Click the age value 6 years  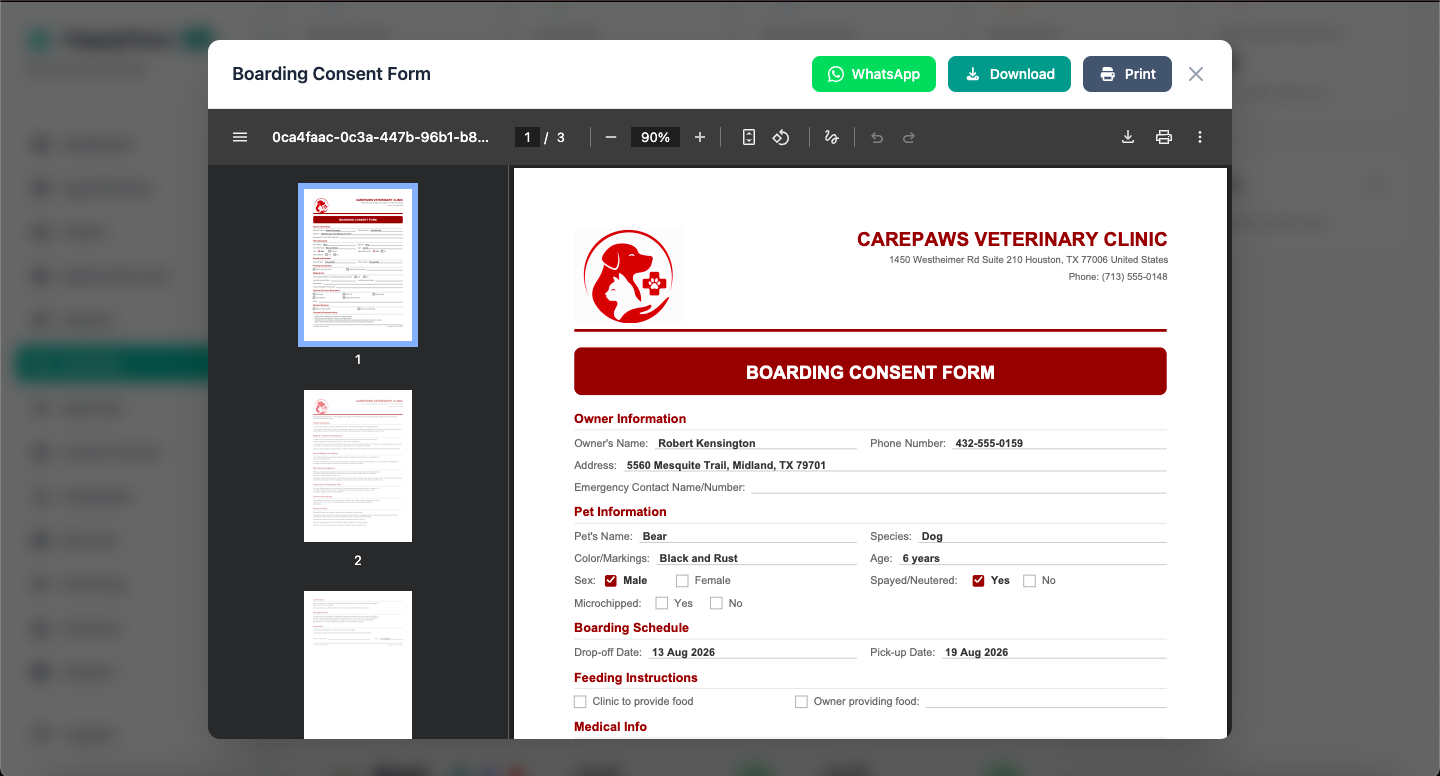point(921,558)
